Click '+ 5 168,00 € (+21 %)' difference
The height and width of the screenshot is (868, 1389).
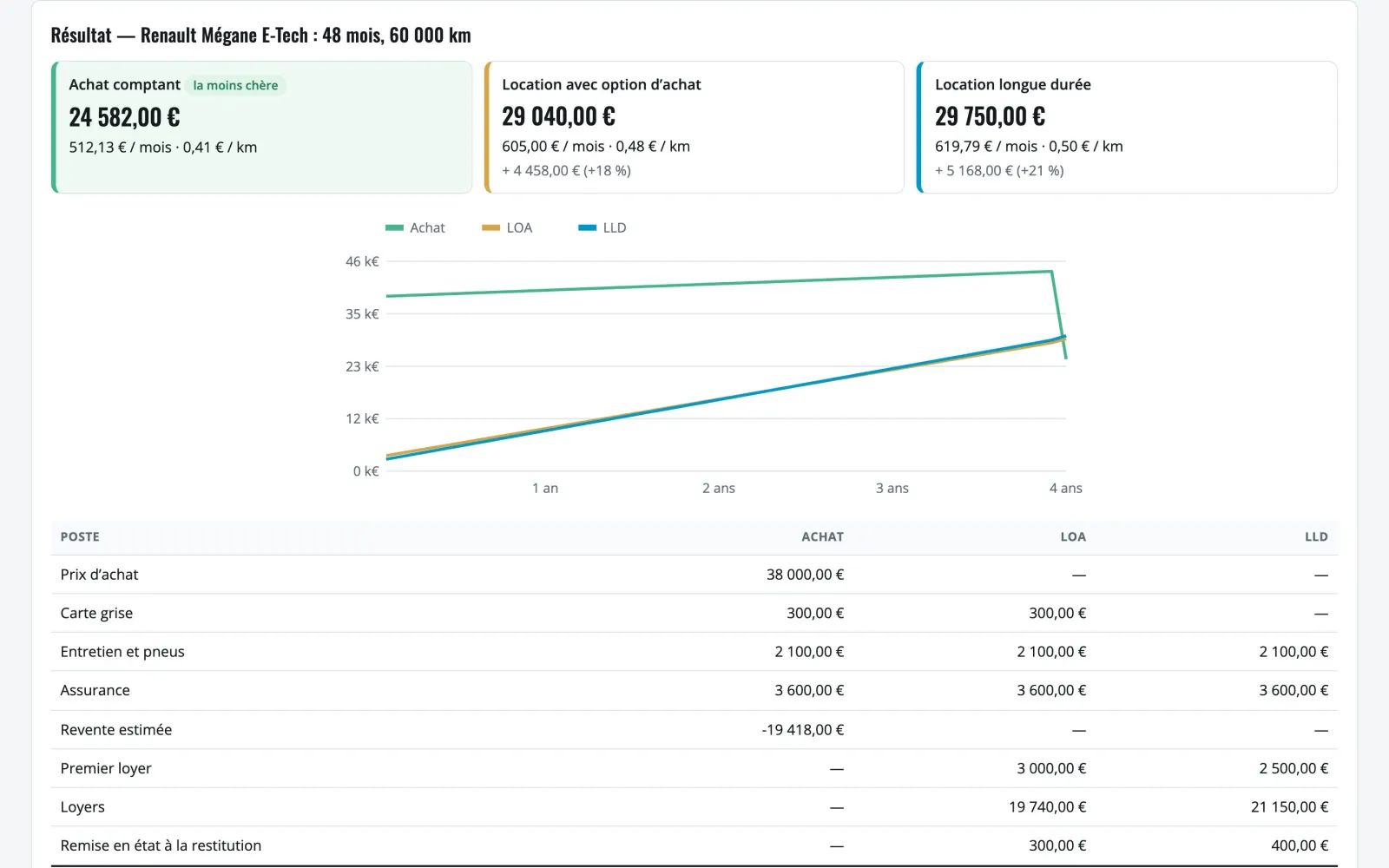point(999,170)
